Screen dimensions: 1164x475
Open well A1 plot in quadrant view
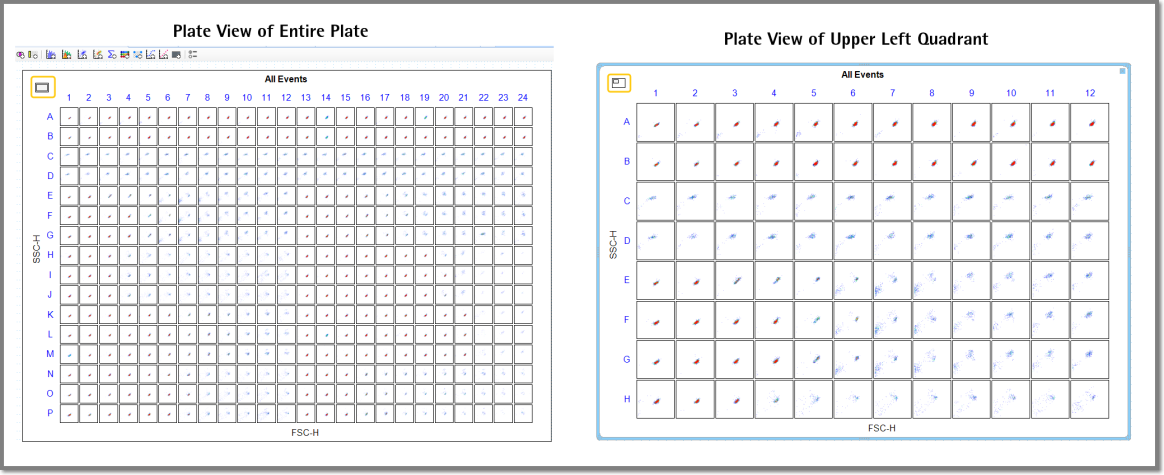pyautogui.click(x=655, y=122)
